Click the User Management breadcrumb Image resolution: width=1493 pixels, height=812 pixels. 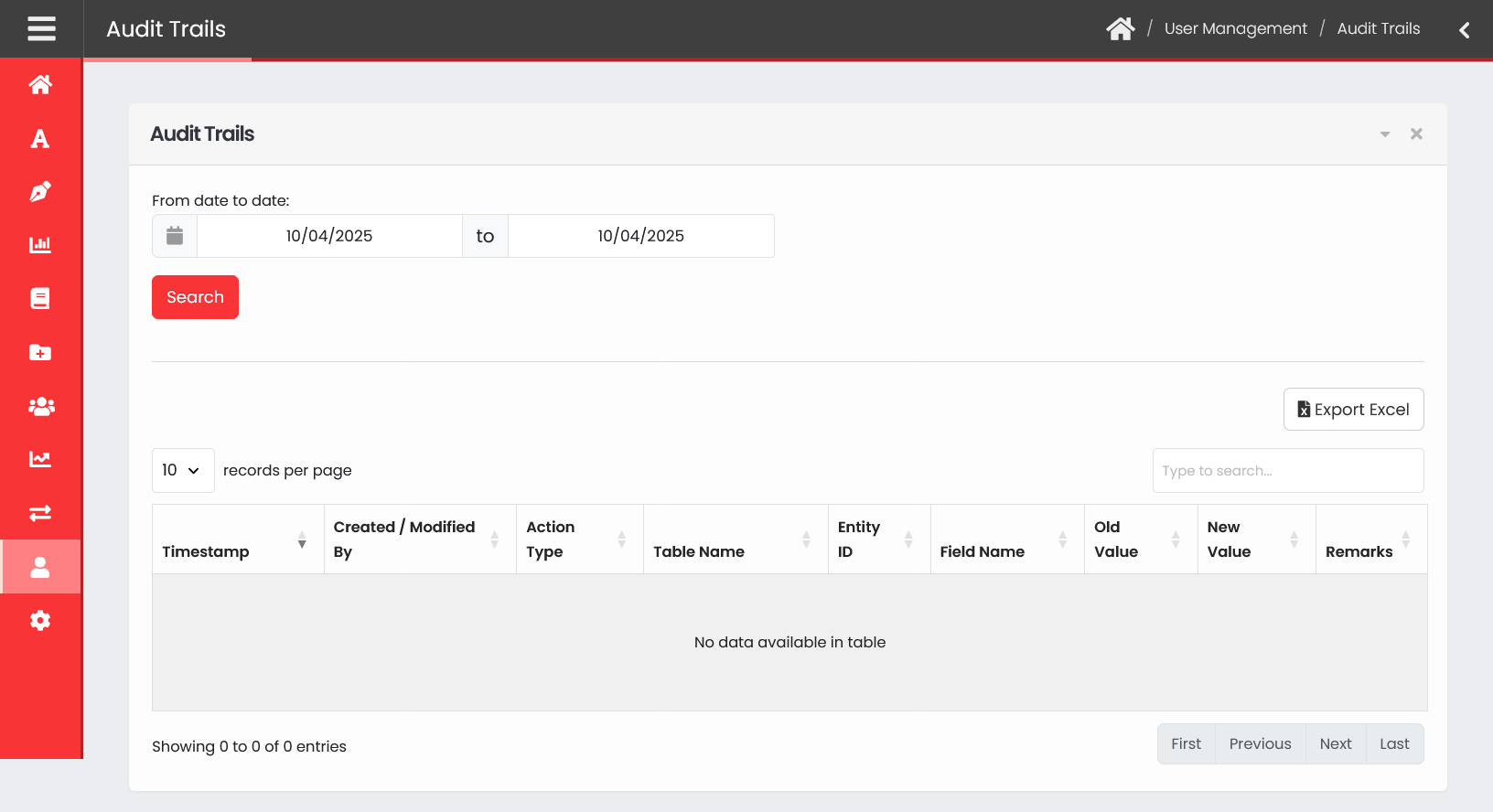(1235, 28)
